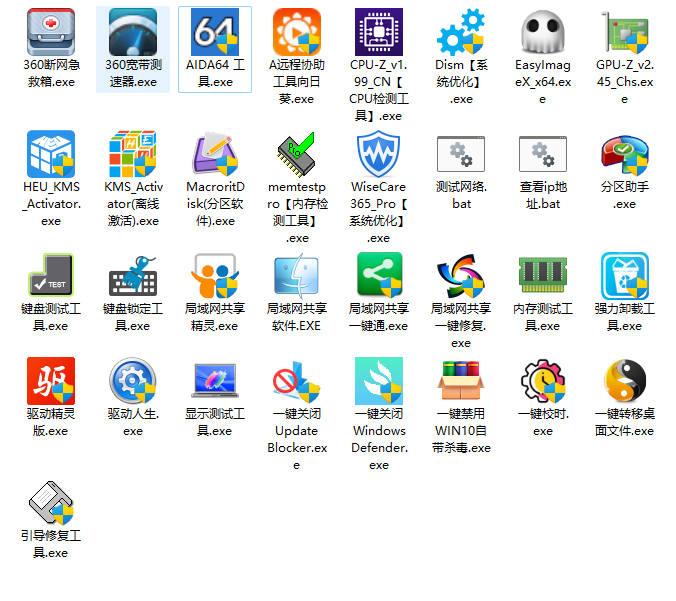Click the label 'KMS_Activator(离线激活).exe'
The image size is (676, 601).
(133, 204)
